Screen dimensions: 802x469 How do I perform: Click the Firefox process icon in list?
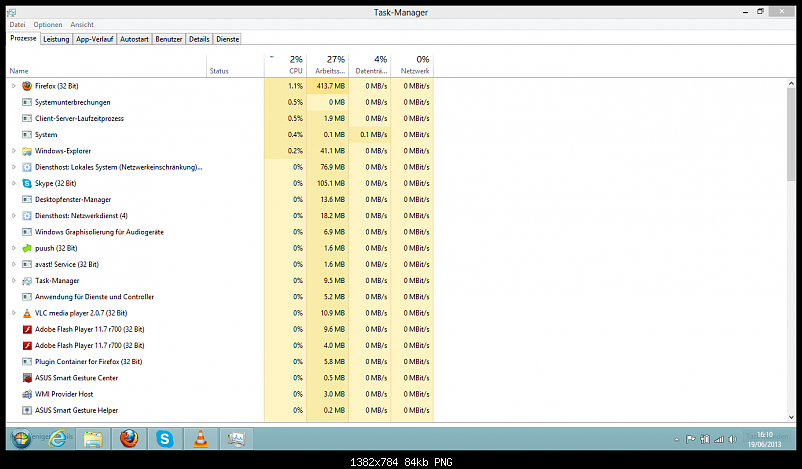pos(27,86)
